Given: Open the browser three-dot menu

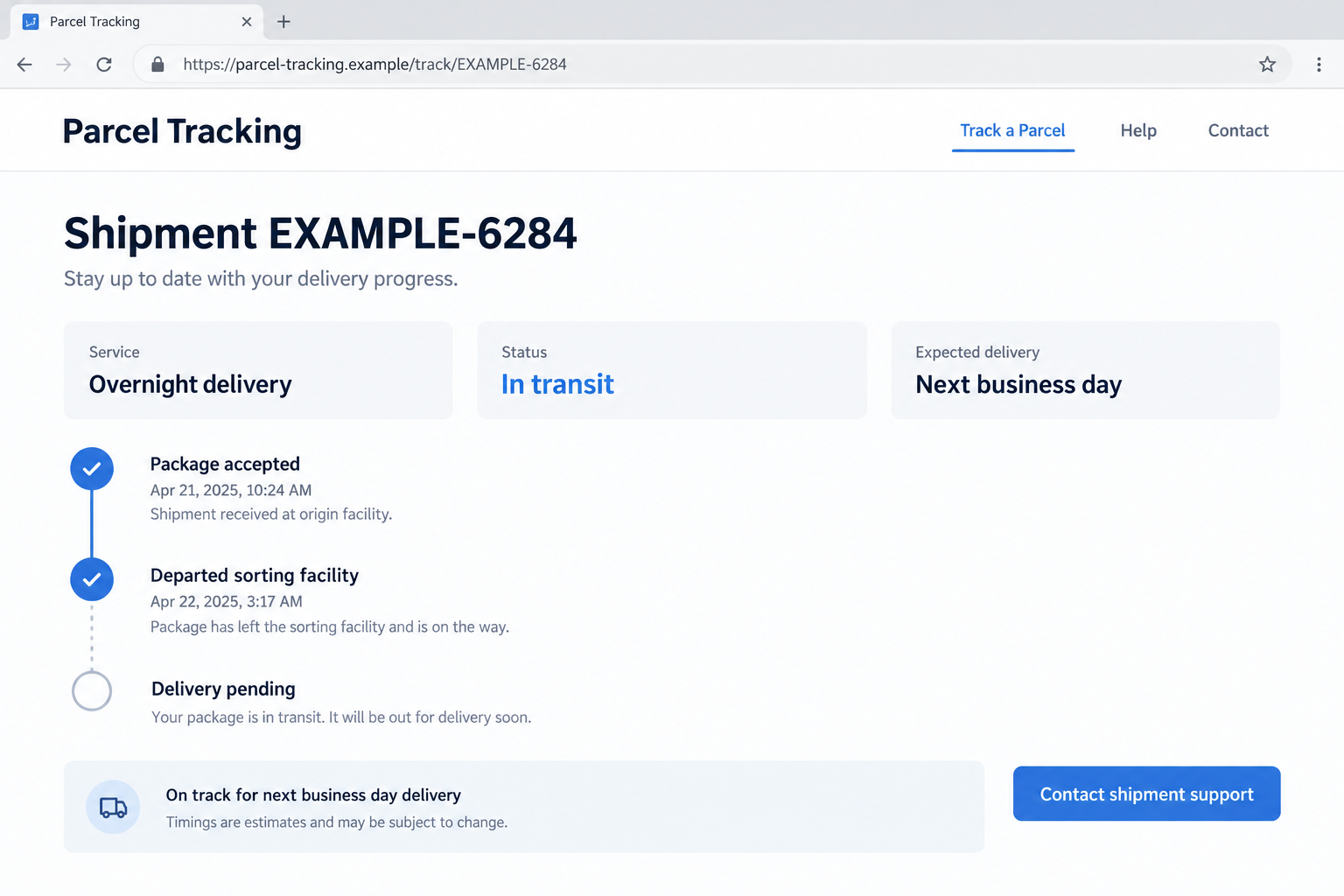Looking at the screenshot, I should tap(1319, 64).
